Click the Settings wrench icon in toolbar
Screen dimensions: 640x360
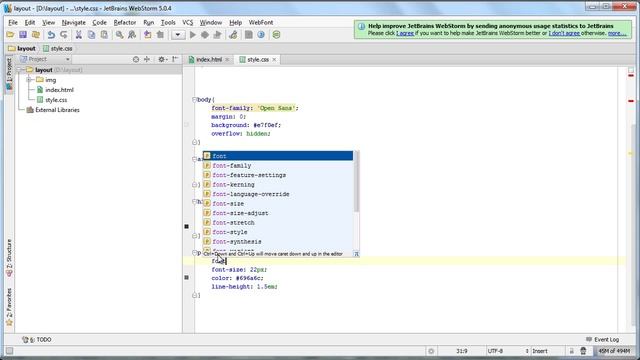233,35
